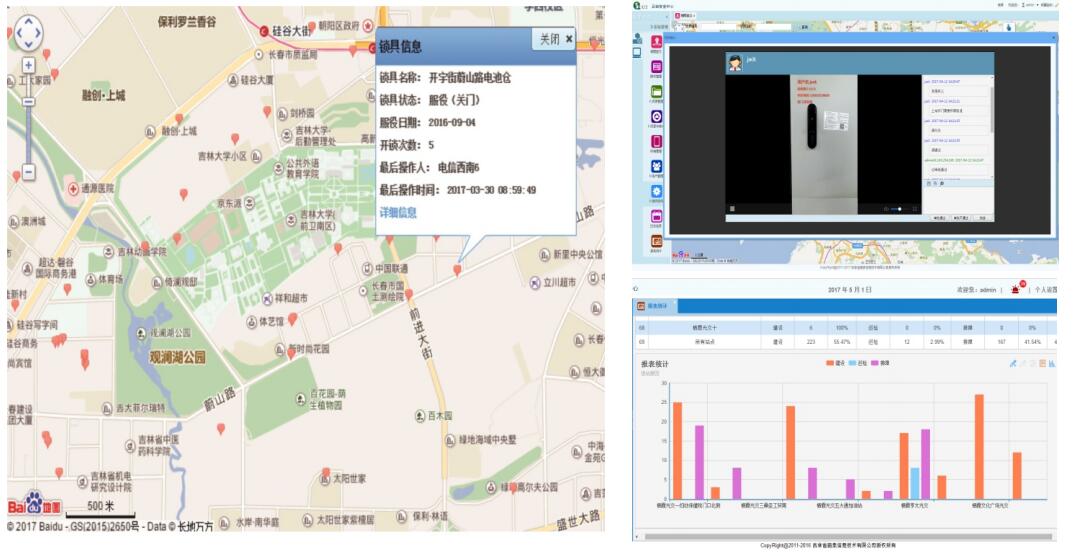
Task: Click the Baidu map logo
Action: tap(34, 504)
